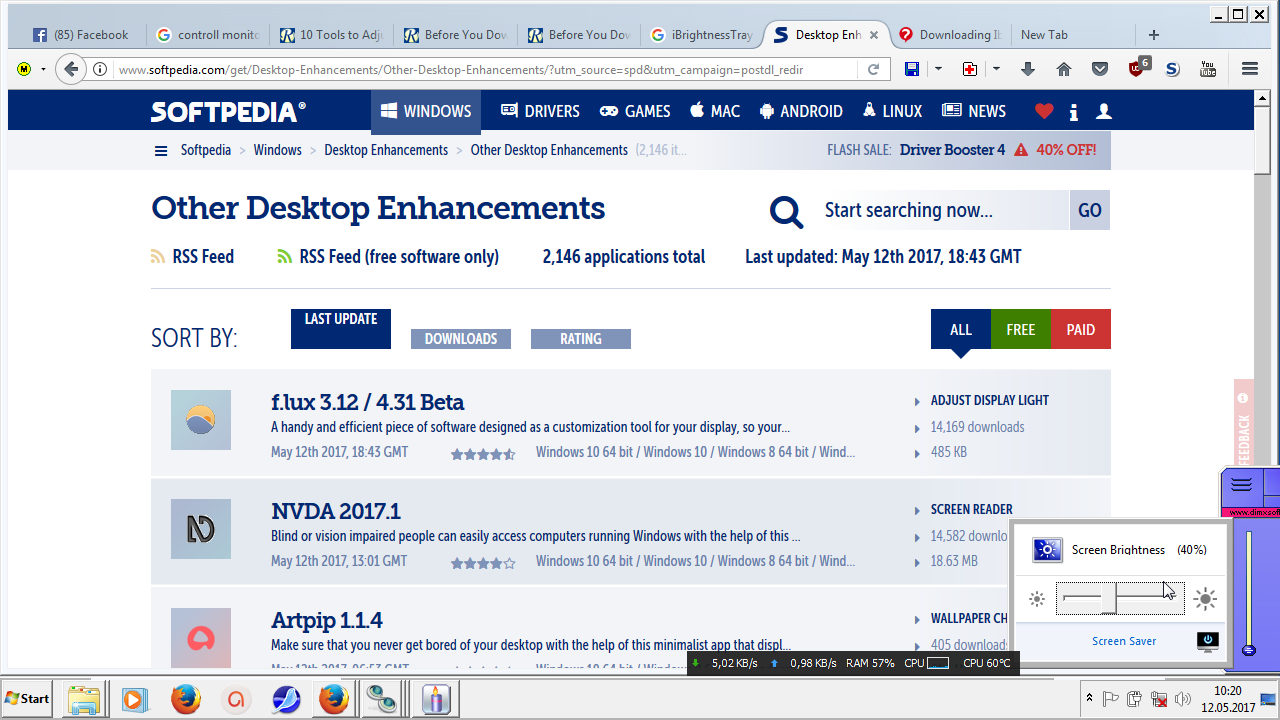Filter the list to FREE software
Viewport: 1280px width, 720px height.
1021,329
